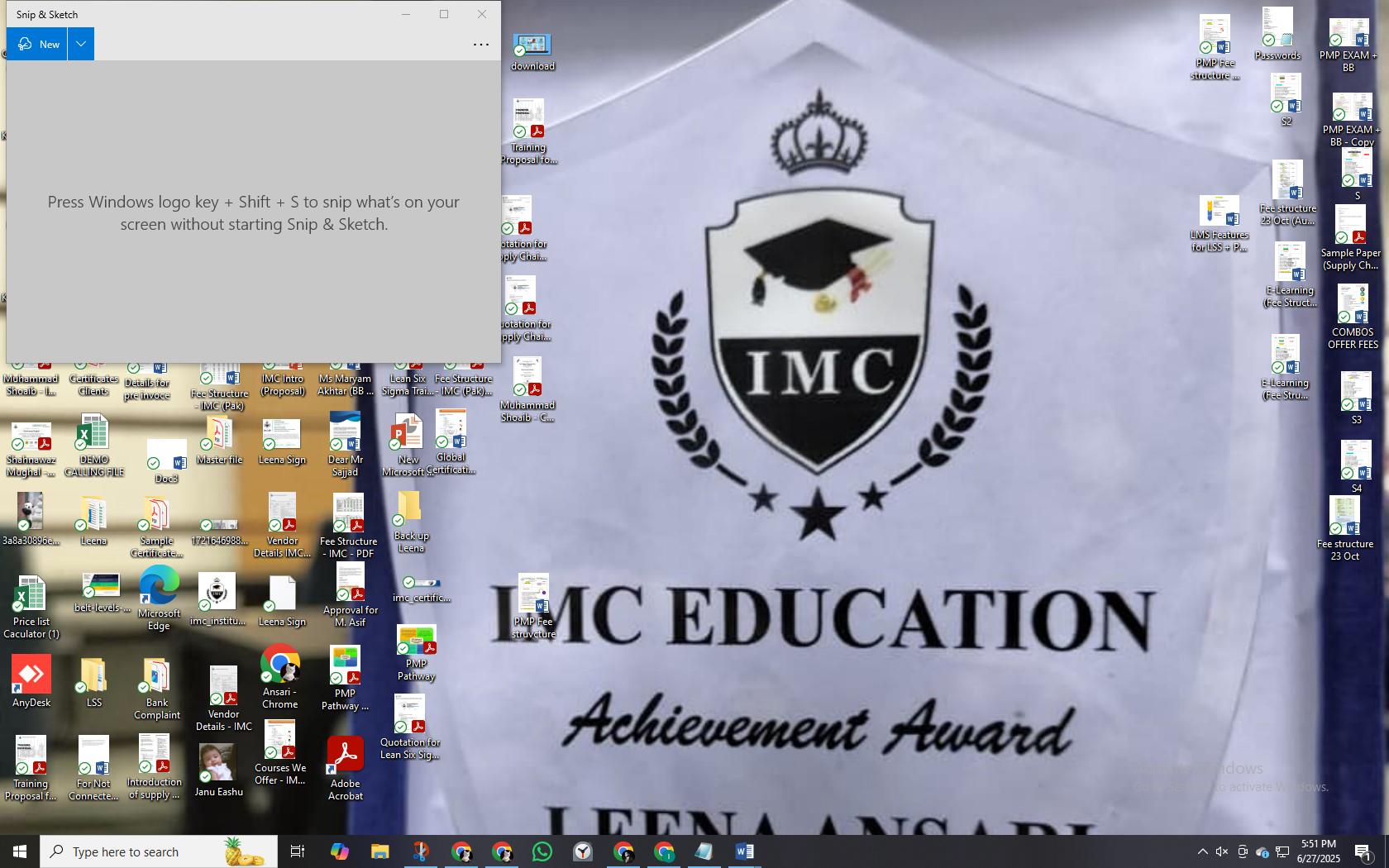Open clock and date flyout

[x=1319, y=851]
